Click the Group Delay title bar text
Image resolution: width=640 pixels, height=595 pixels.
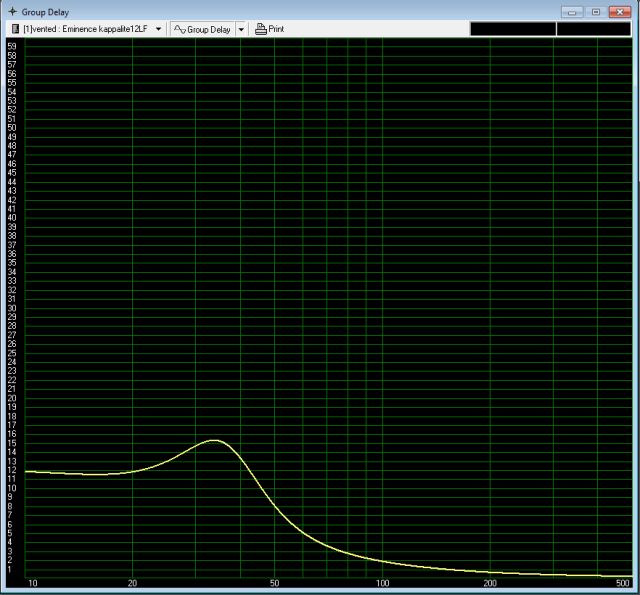[x=46, y=11]
